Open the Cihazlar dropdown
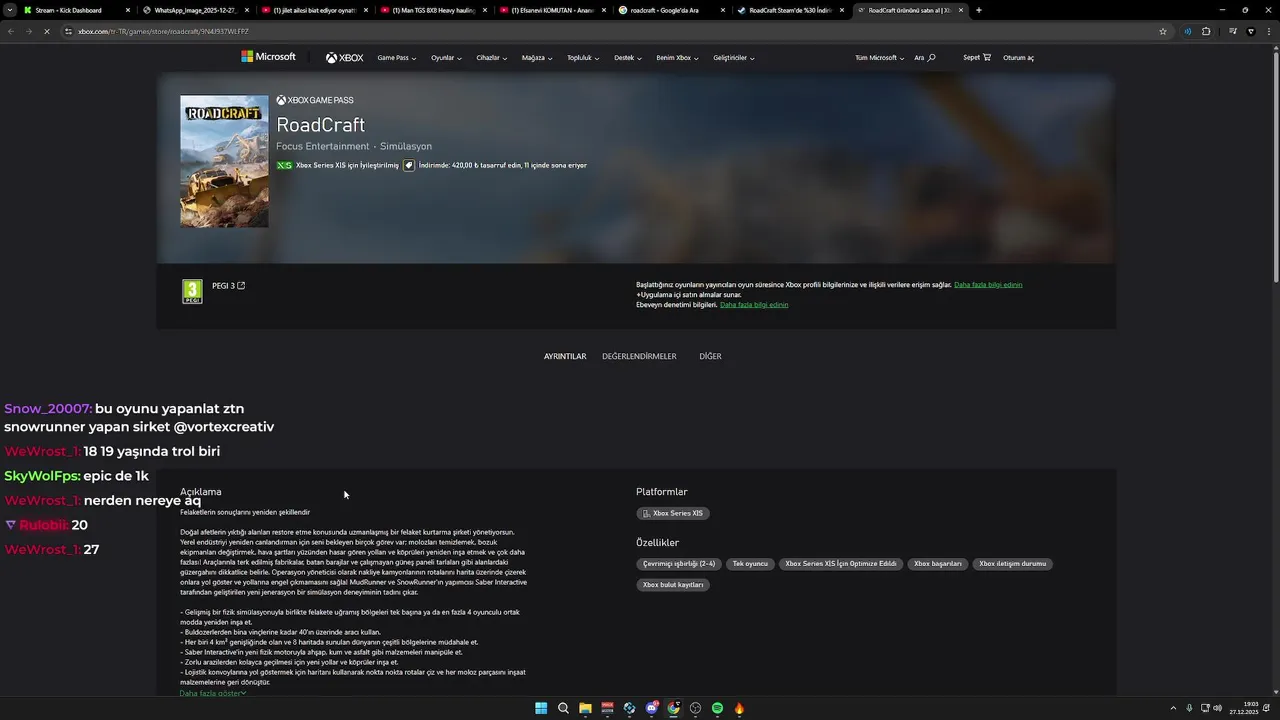The height and width of the screenshot is (720, 1280). point(491,58)
